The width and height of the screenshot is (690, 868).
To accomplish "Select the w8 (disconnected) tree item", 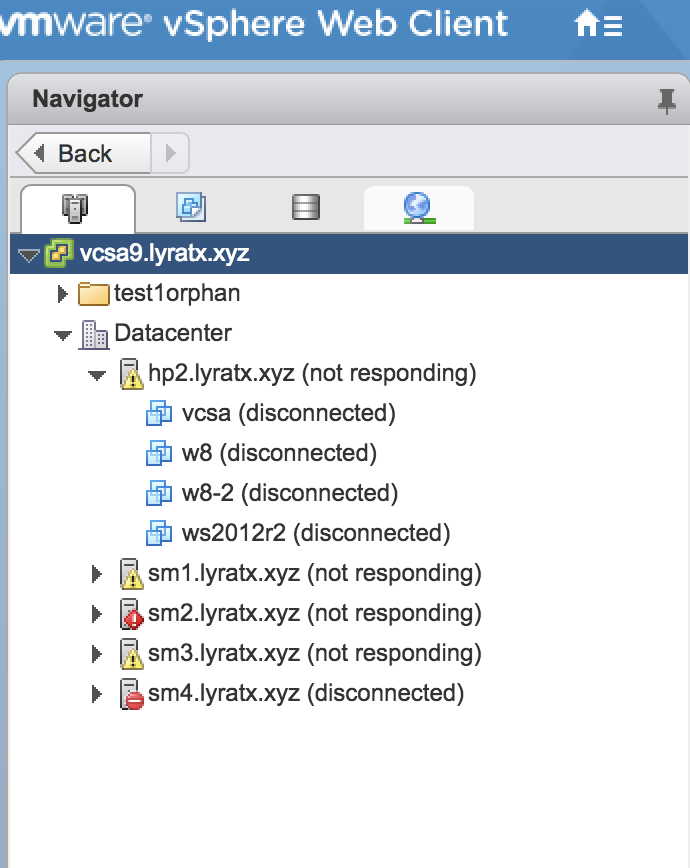I will pyautogui.click(x=278, y=454).
